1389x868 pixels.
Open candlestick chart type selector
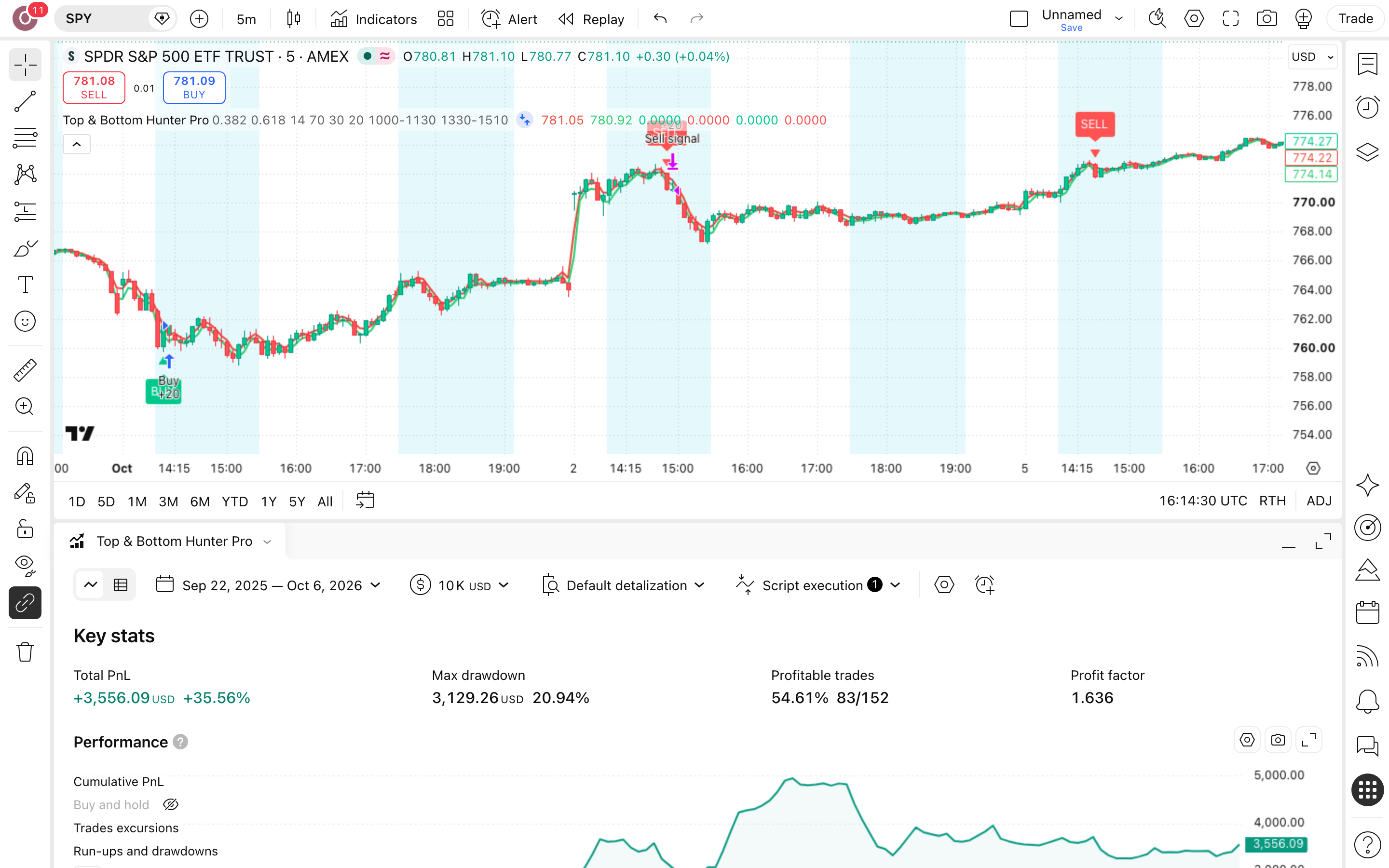coord(293,19)
